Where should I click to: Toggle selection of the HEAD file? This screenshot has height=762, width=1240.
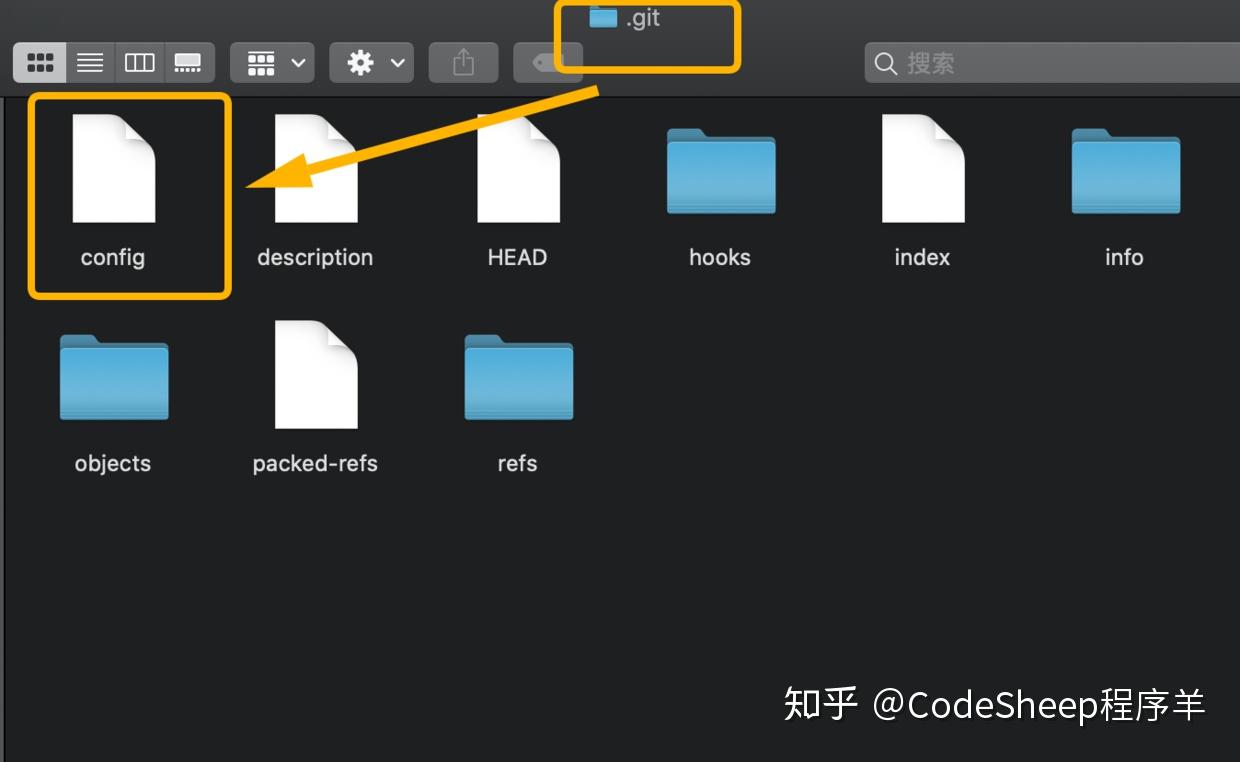(517, 170)
